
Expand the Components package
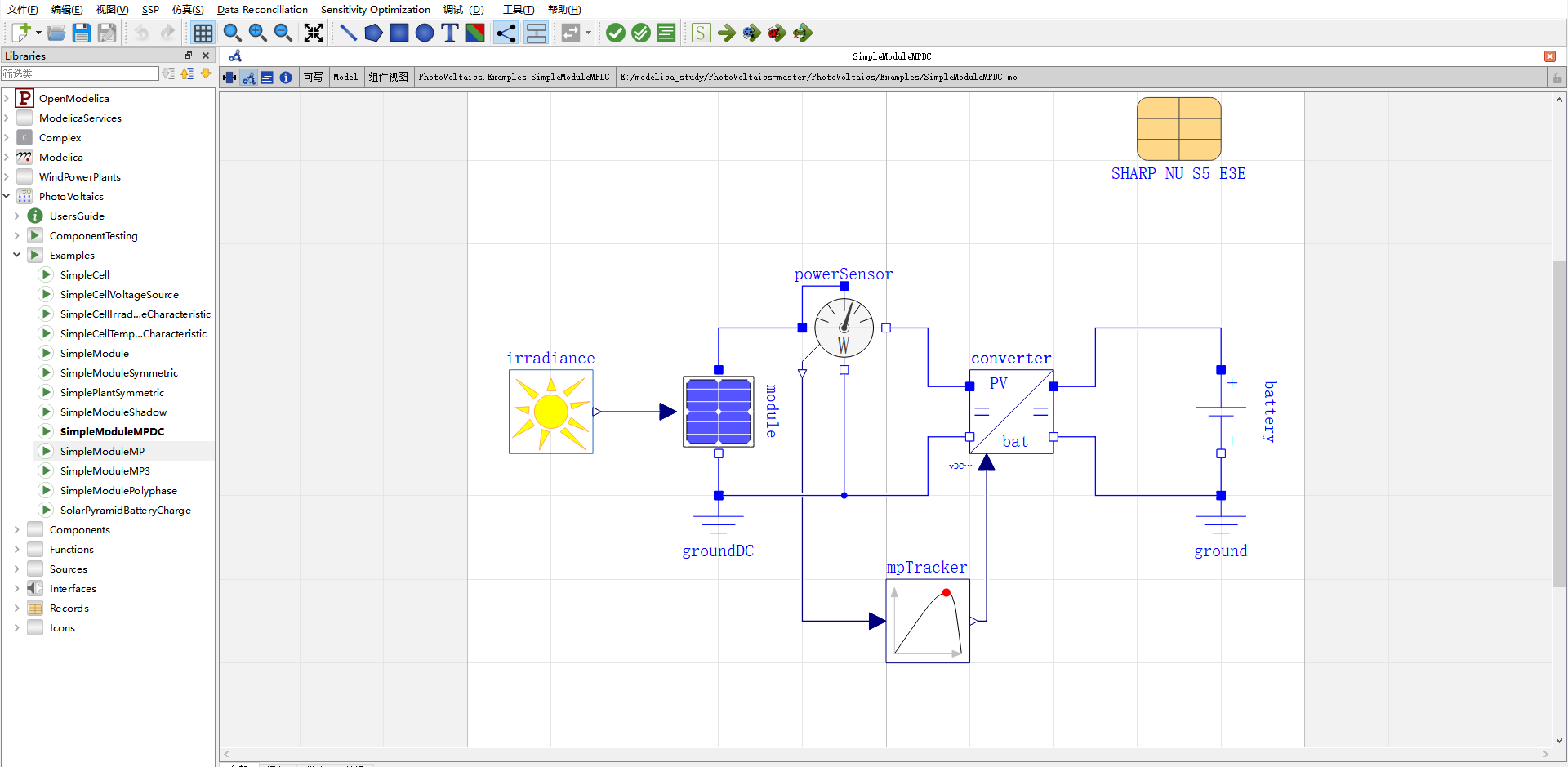tap(17, 529)
